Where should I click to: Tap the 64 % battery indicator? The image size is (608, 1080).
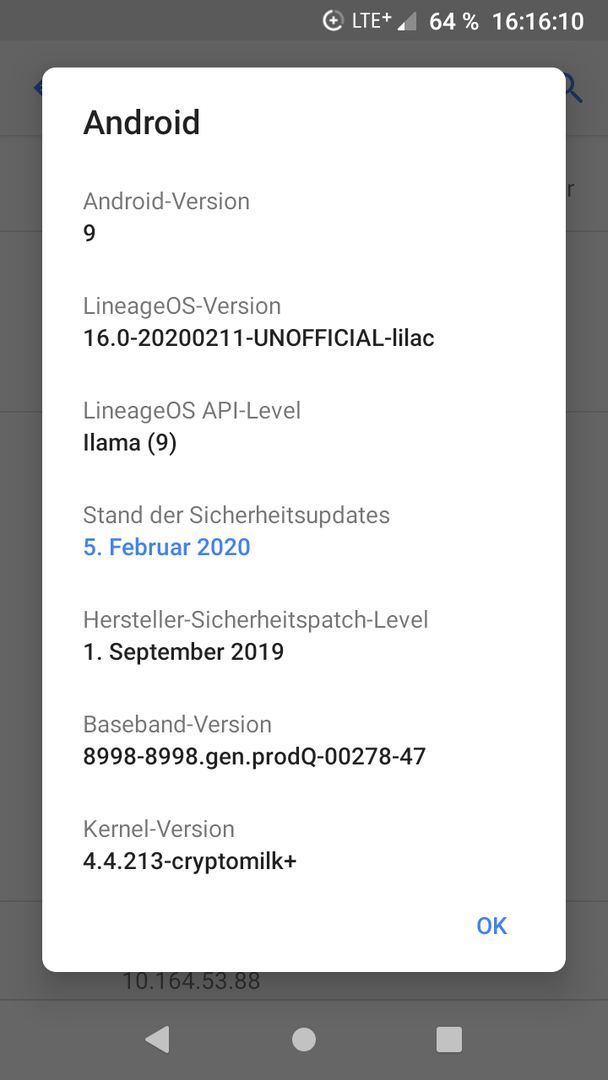click(x=454, y=21)
